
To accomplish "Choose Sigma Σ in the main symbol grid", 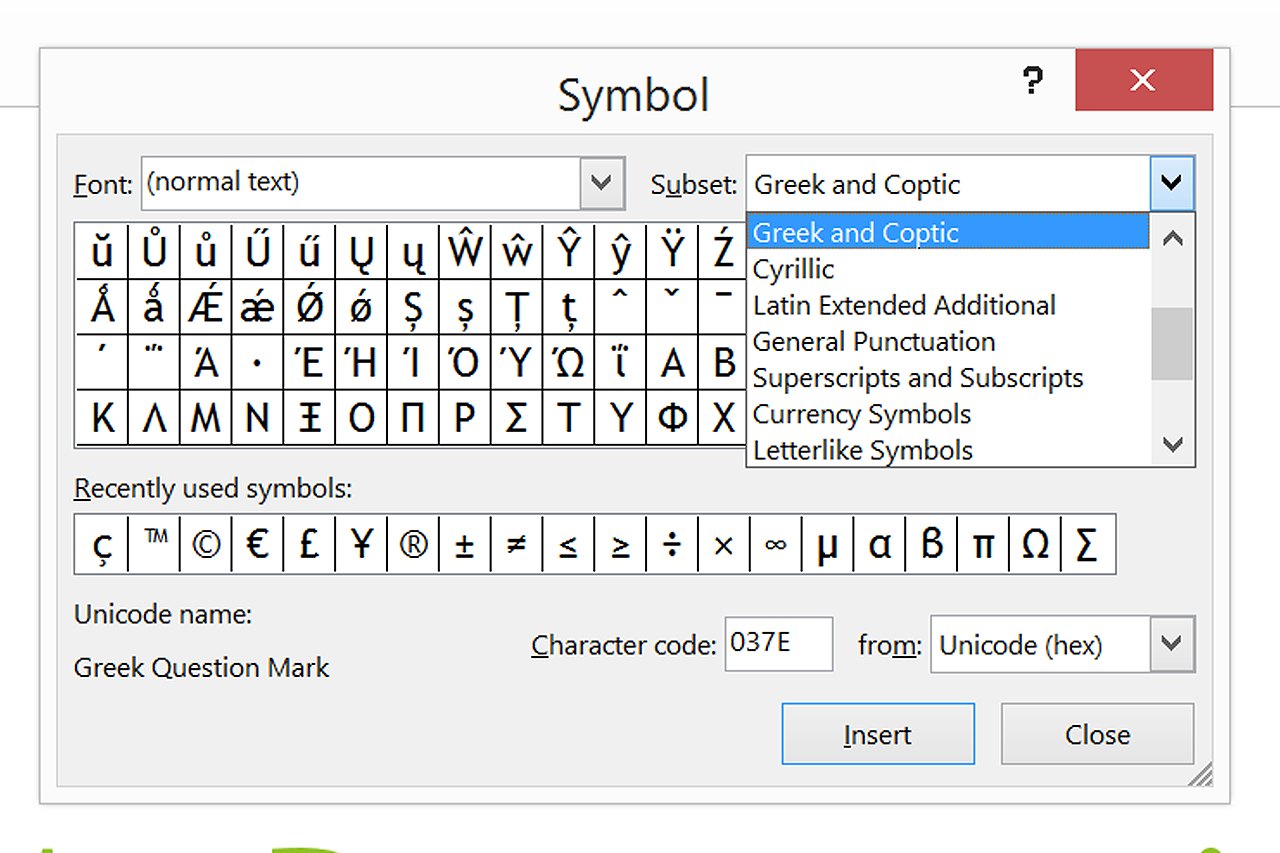I will point(517,417).
